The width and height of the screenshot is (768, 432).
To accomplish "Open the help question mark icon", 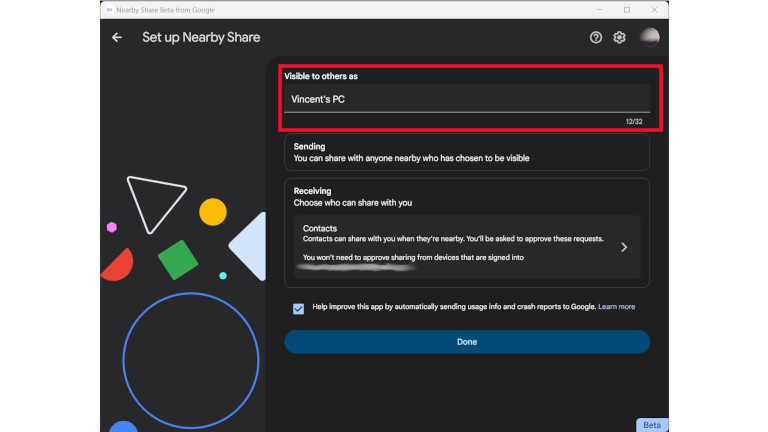I will click(596, 38).
